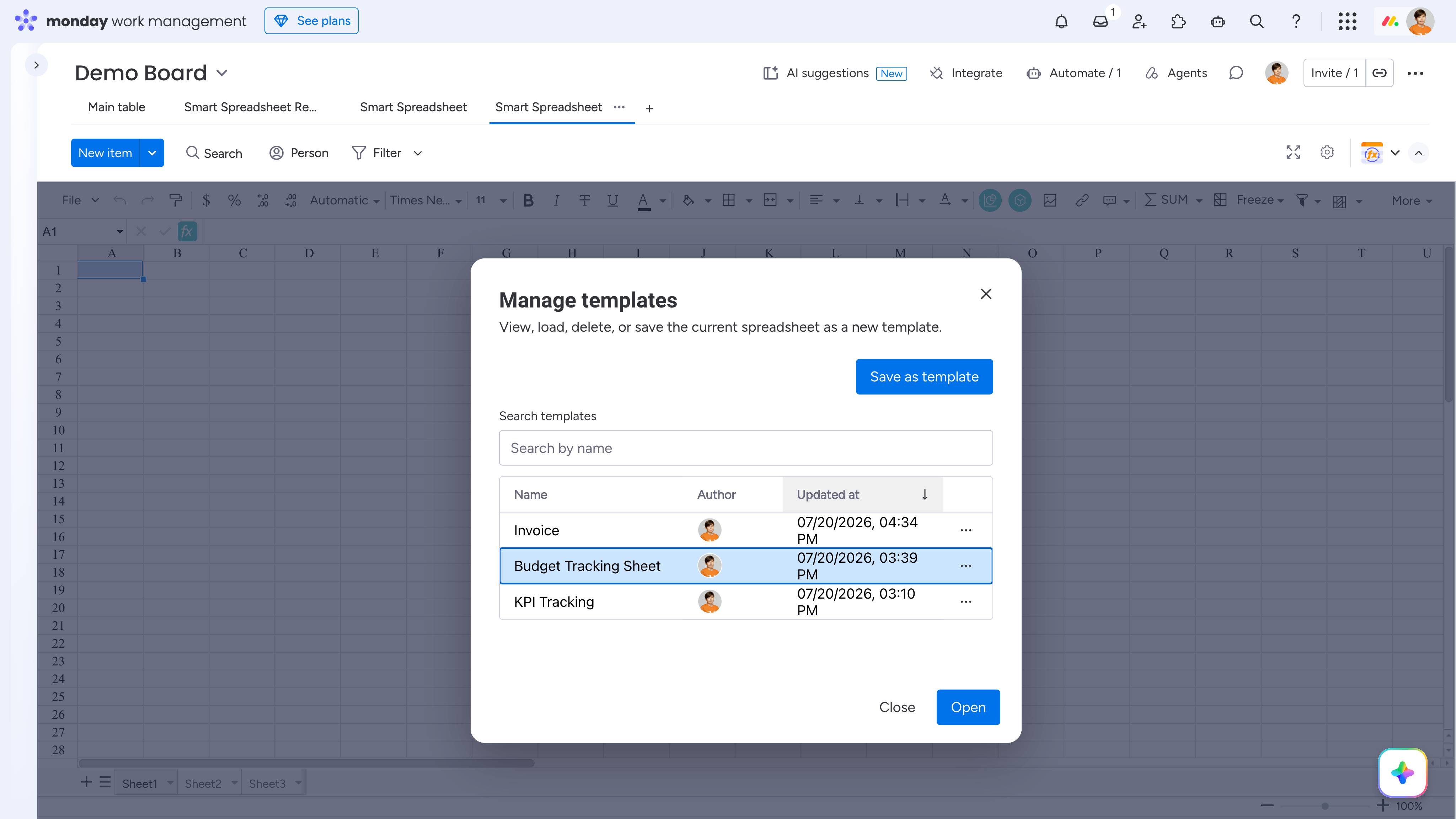The height and width of the screenshot is (819, 1456).
Task: Copy board link via chain icon
Action: click(1380, 73)
